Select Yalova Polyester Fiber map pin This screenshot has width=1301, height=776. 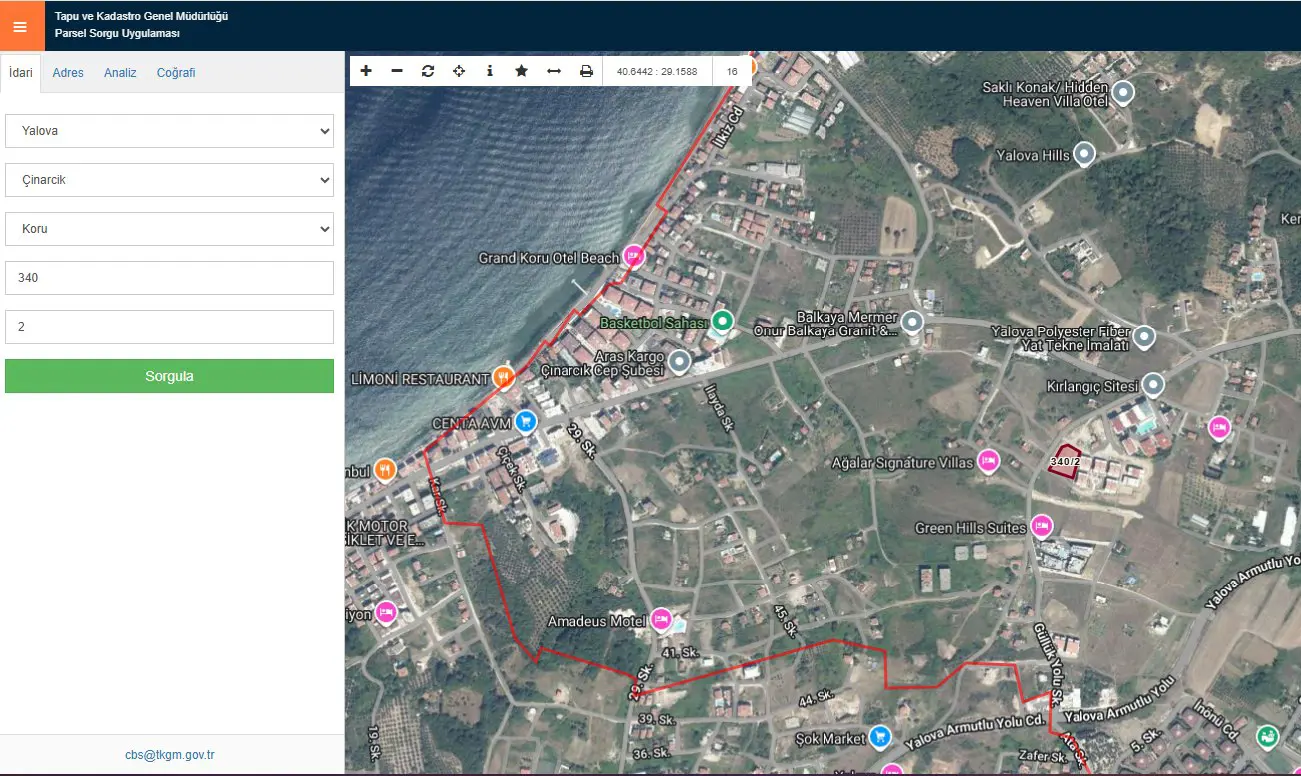click(x=1144, y=337)
